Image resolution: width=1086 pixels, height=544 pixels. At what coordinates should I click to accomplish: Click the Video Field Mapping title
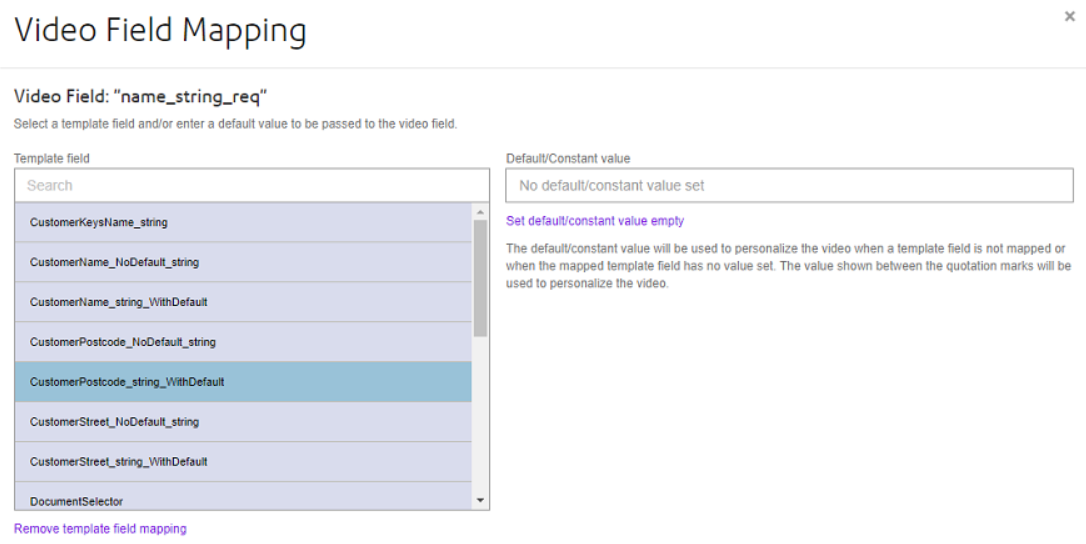(160, 30)
